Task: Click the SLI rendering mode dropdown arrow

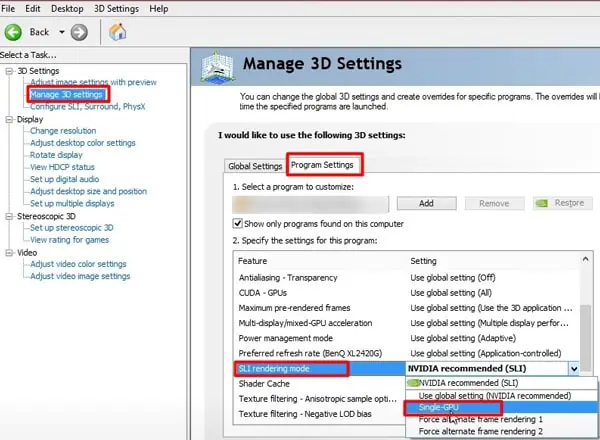Action: point(573,368)
